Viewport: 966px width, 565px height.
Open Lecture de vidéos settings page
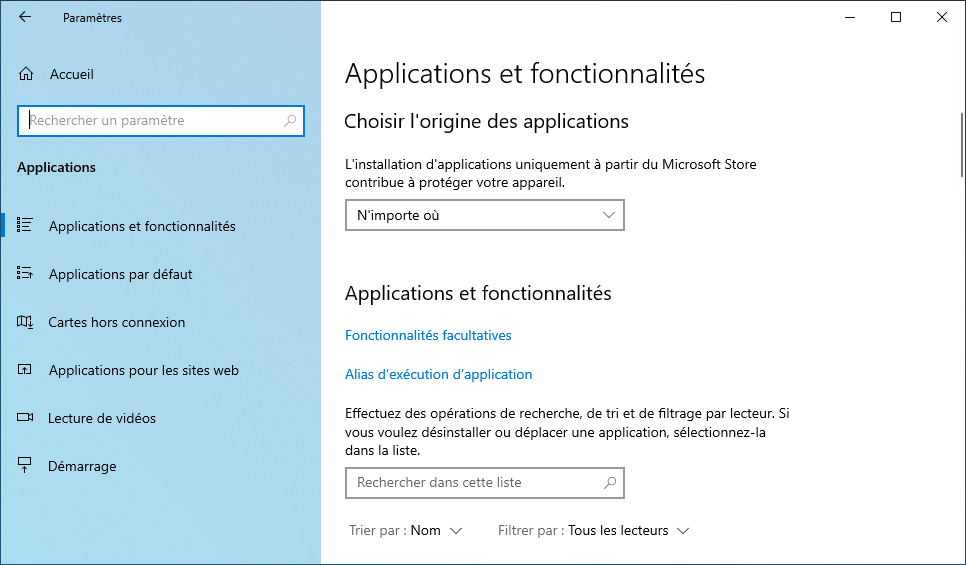coord(102,418)
